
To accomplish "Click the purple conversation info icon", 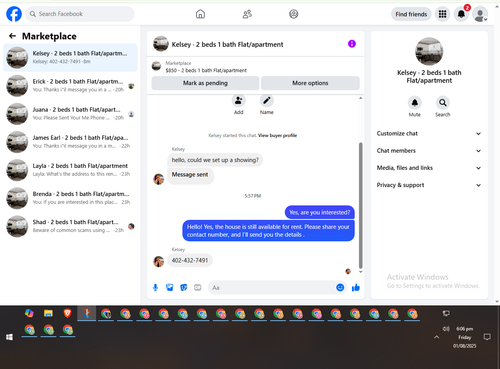I will [352, 44].
